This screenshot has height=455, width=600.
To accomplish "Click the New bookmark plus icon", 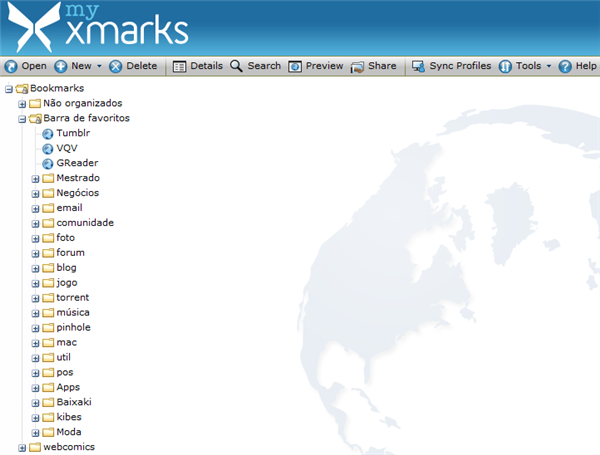I will [60, 67].
